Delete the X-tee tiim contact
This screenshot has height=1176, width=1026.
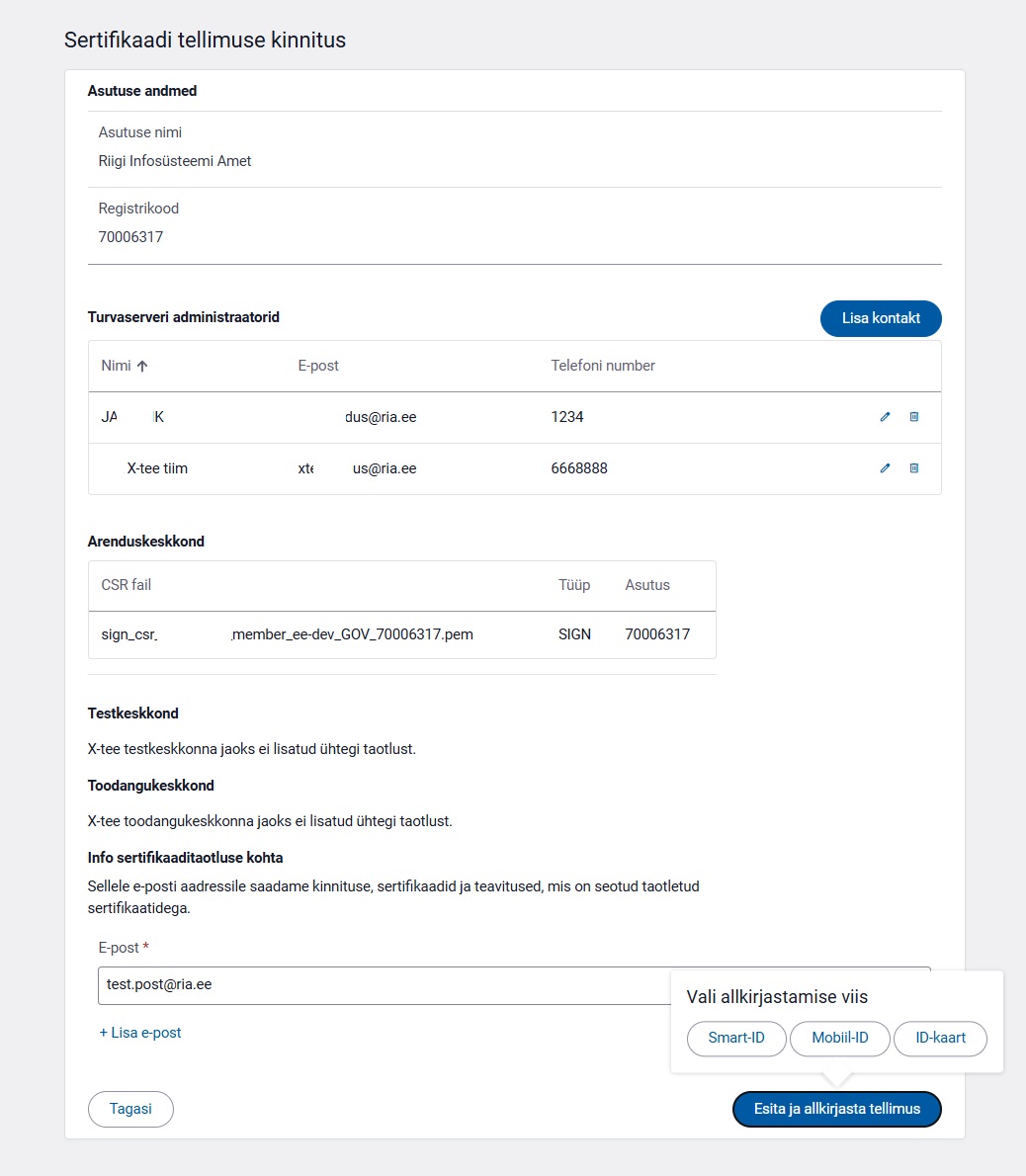click(x=914, y=468)
